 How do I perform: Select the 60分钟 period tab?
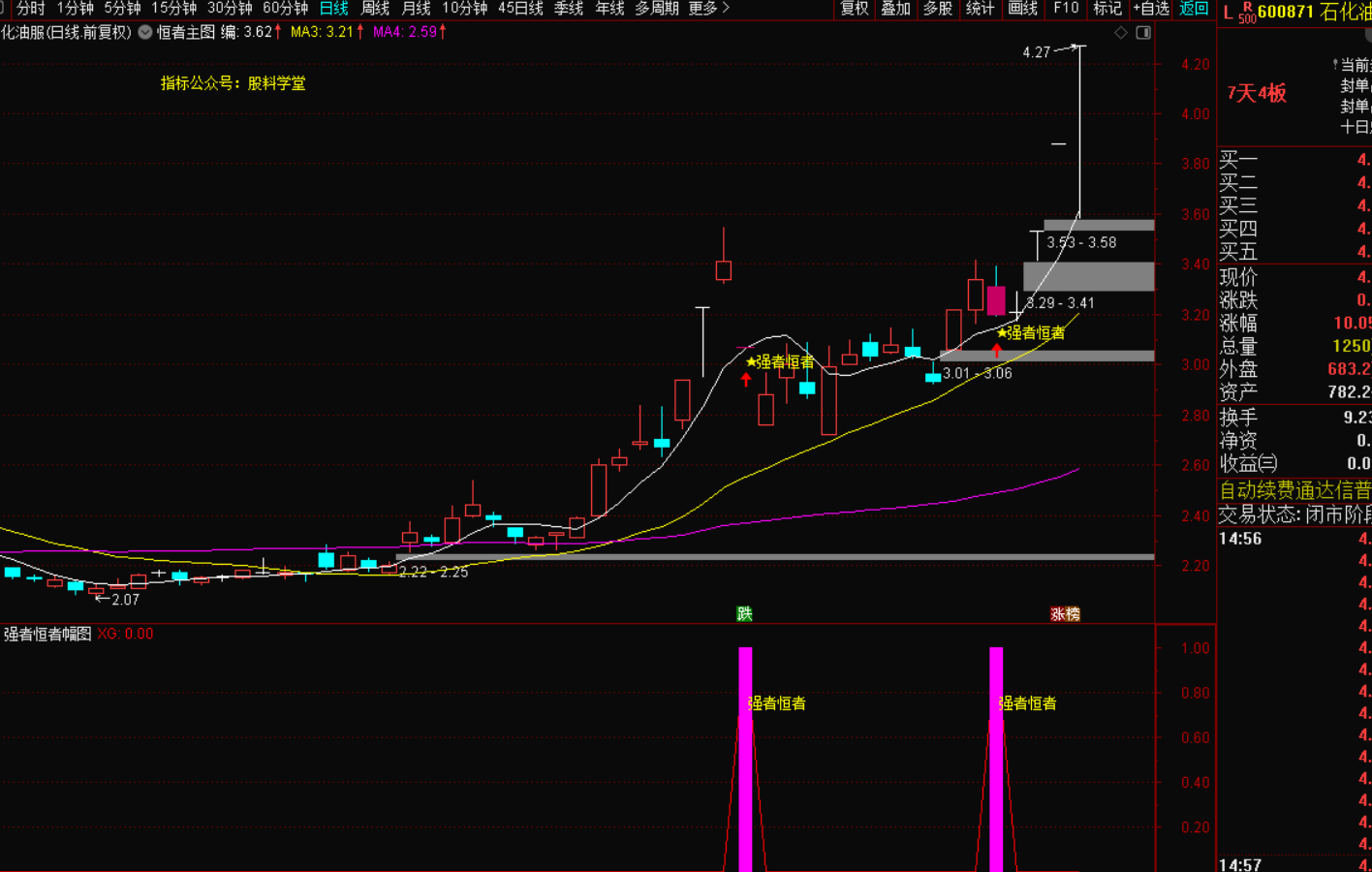tap(285, 9)
